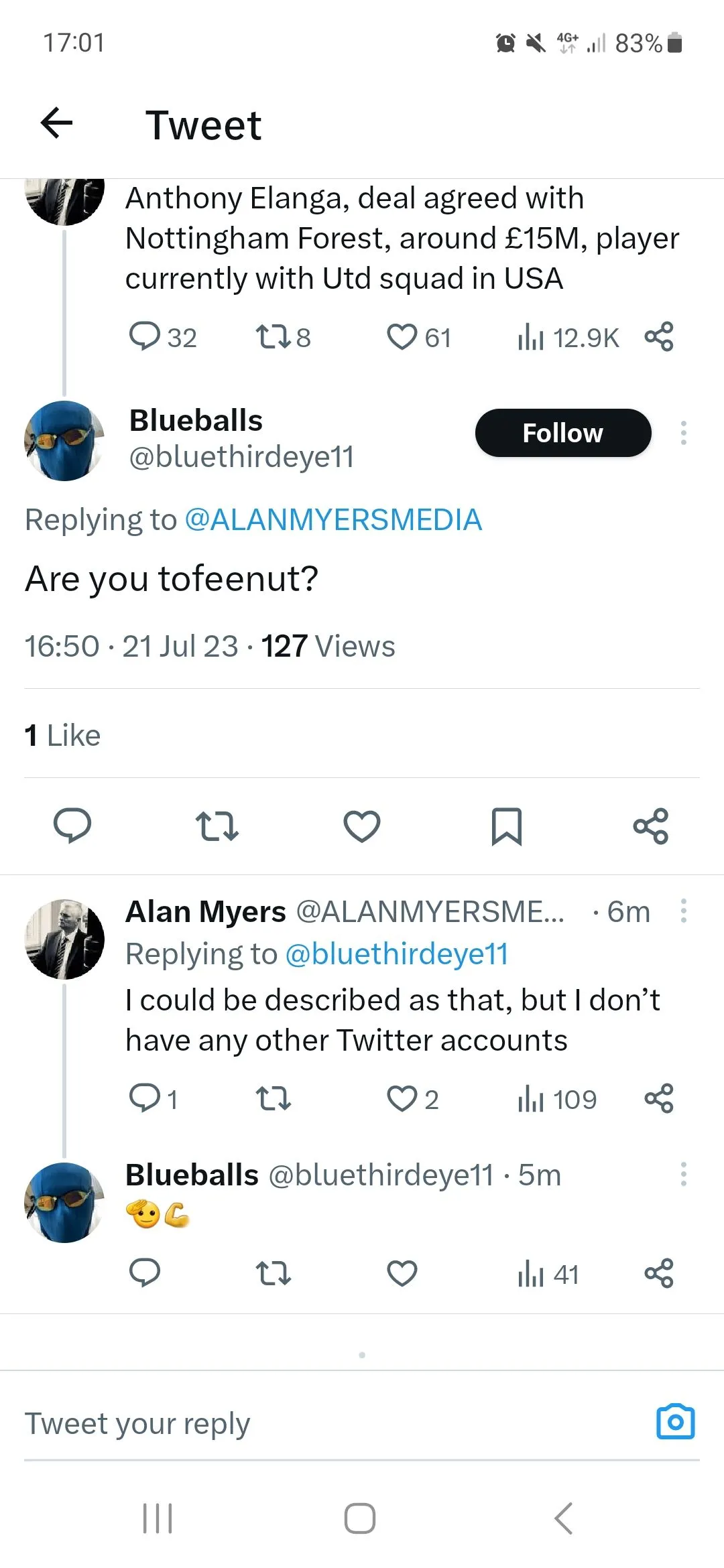Image resolution: width=724 pixels, height=1568 pixels.
Task: Retweet the Anthony Elanga tweet
Action: 274,338
